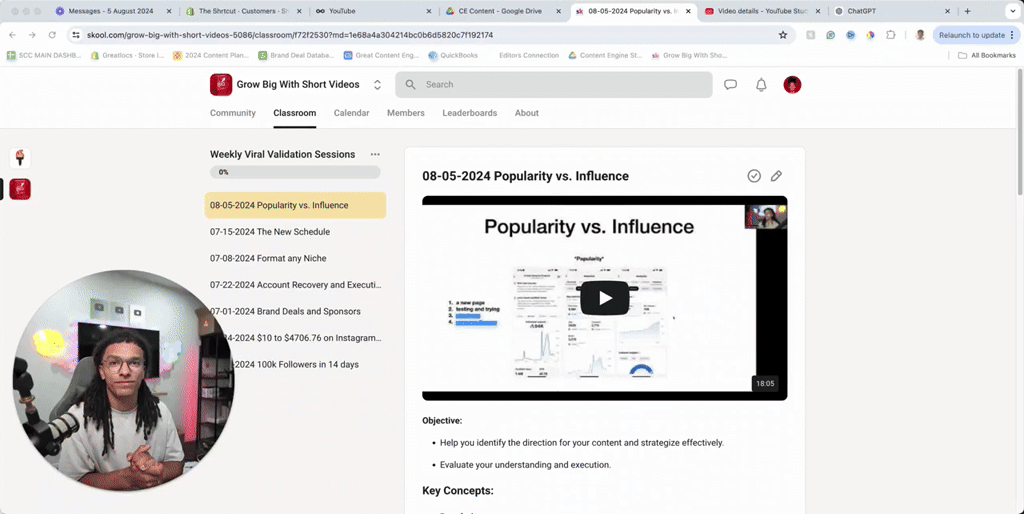Click the circular webcam overlay
Screen dimensions: 1024x514
coord(123,381)
